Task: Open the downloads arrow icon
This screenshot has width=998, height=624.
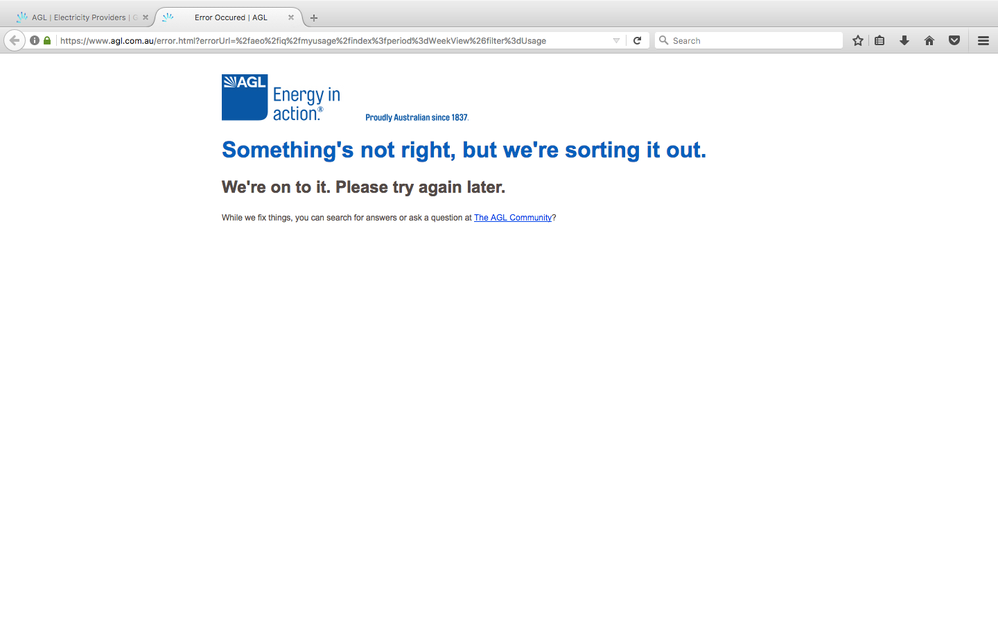Action: point(904,40)
